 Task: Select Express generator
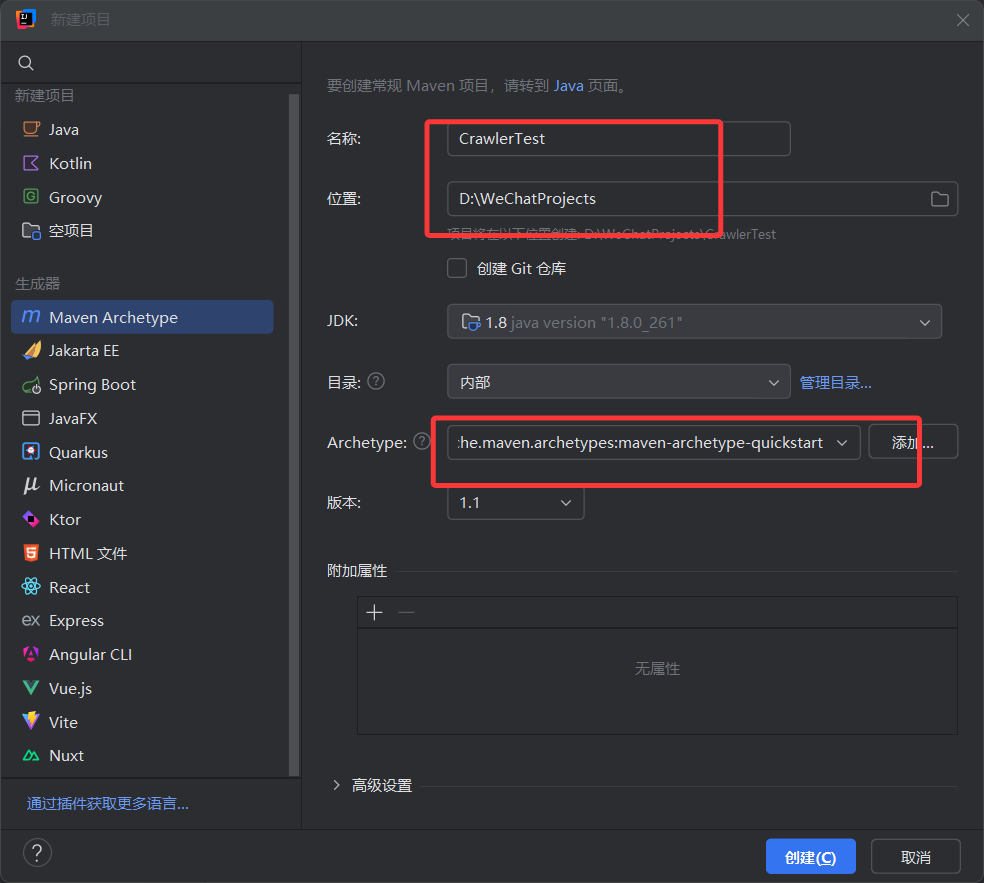pyautogui.click(x=142, y=621)
